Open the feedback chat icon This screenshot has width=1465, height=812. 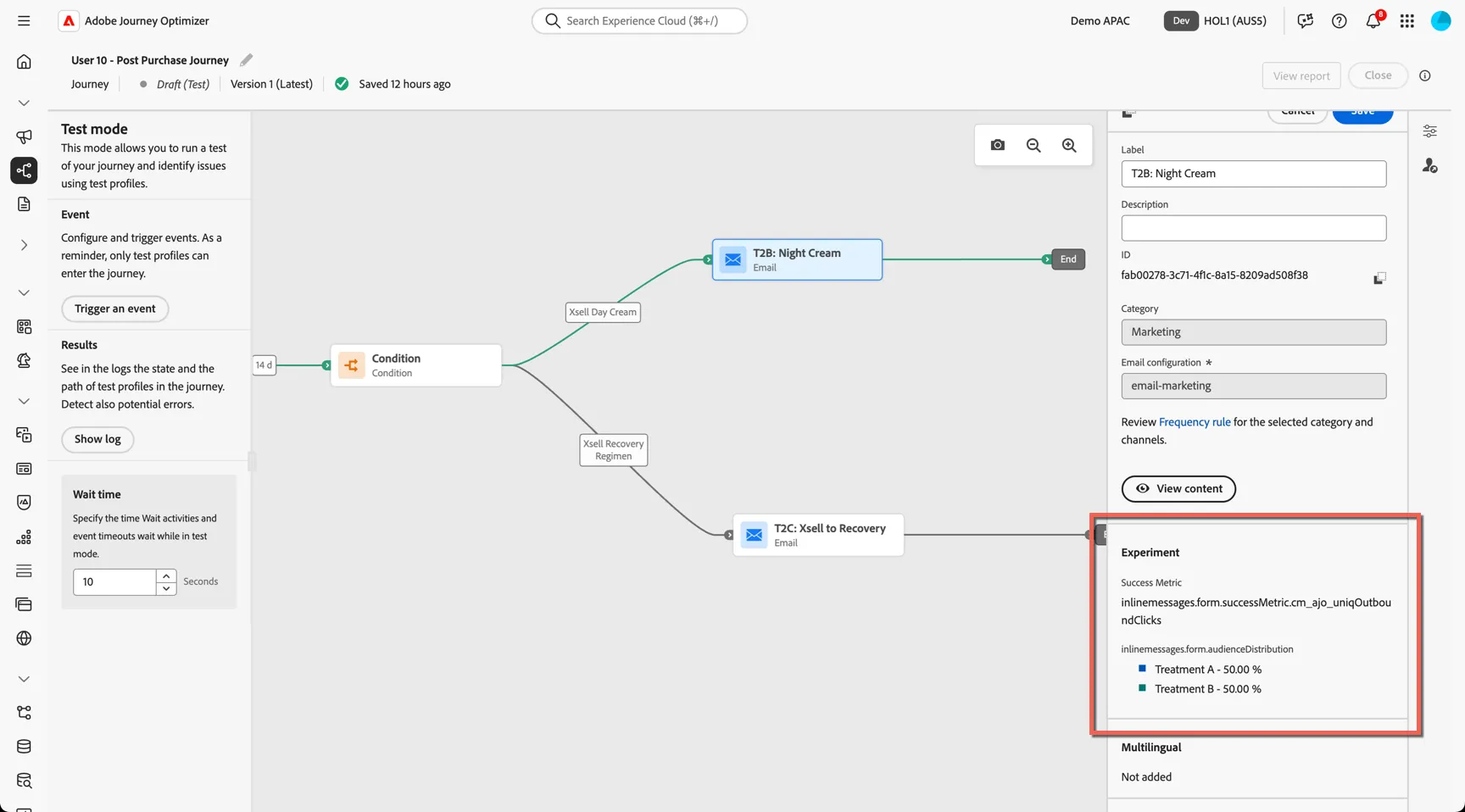click(1306, 21)
